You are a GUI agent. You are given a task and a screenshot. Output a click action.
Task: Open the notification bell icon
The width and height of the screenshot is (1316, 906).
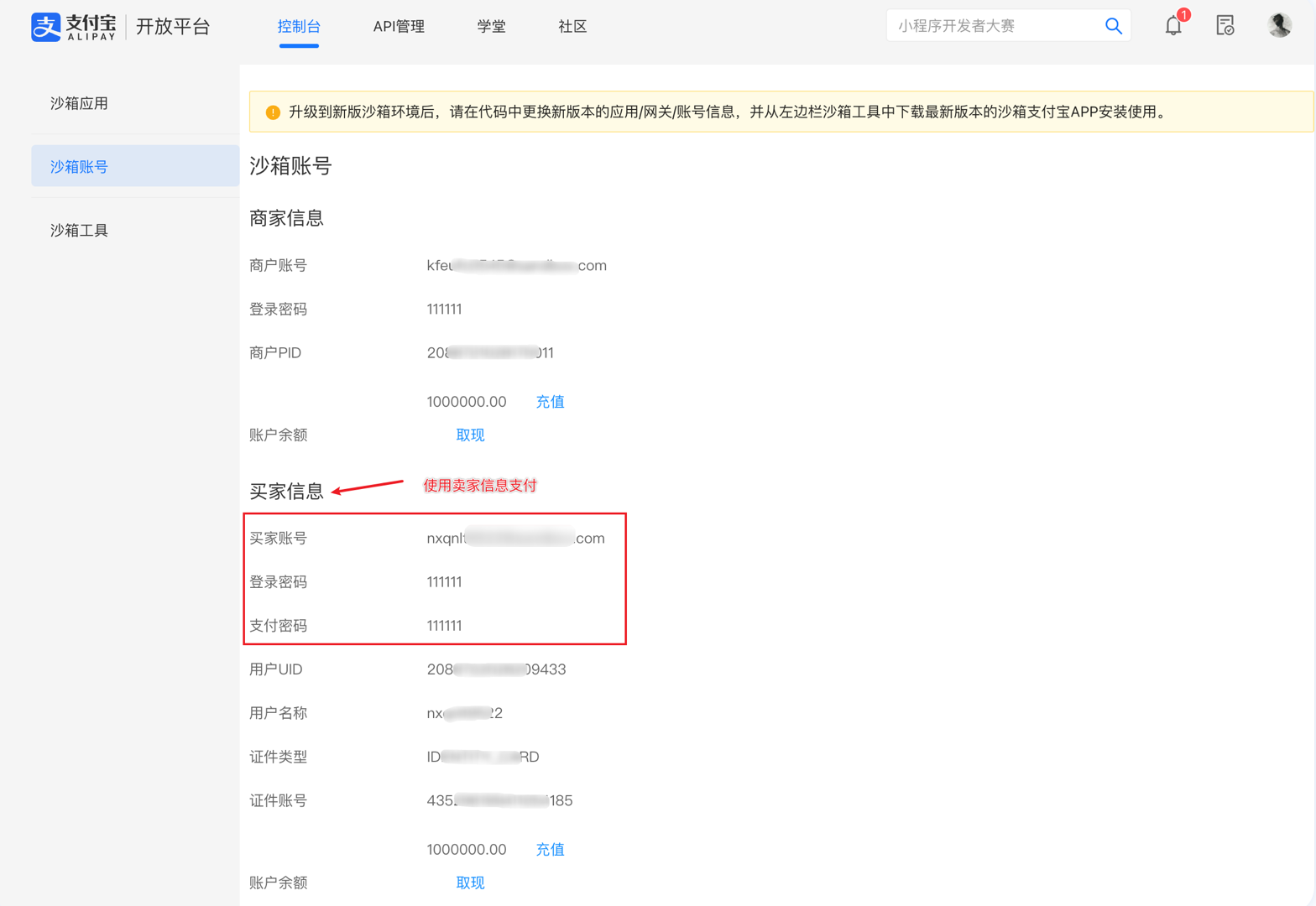[x=1173, y=26]
